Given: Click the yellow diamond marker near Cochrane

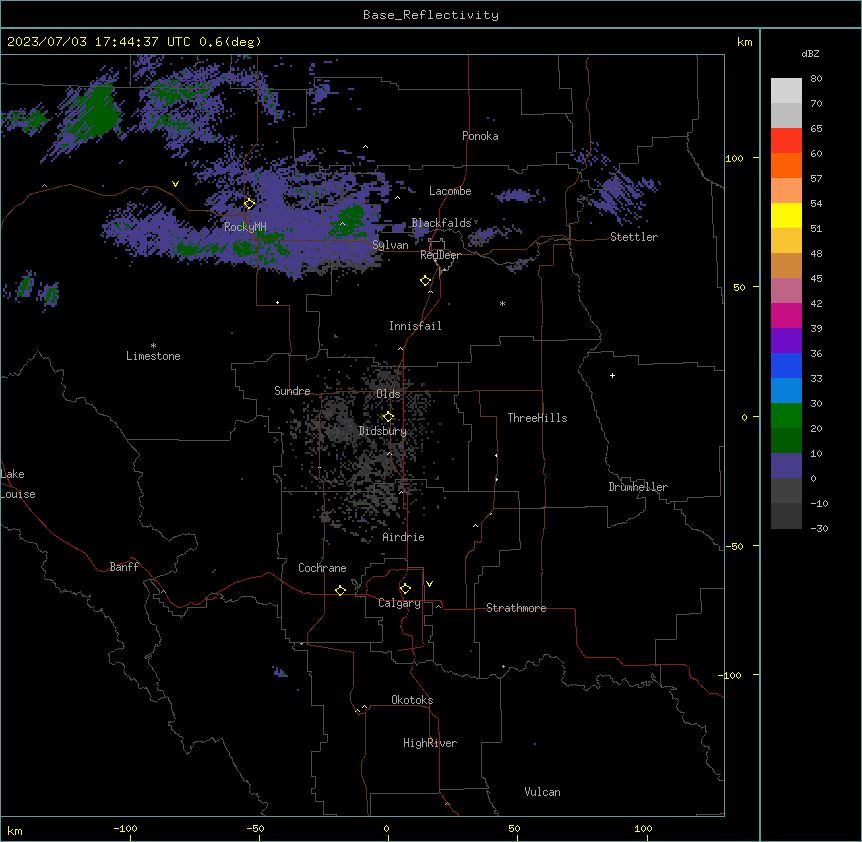Looking at the screenshot, I should [x=340, y=590].
